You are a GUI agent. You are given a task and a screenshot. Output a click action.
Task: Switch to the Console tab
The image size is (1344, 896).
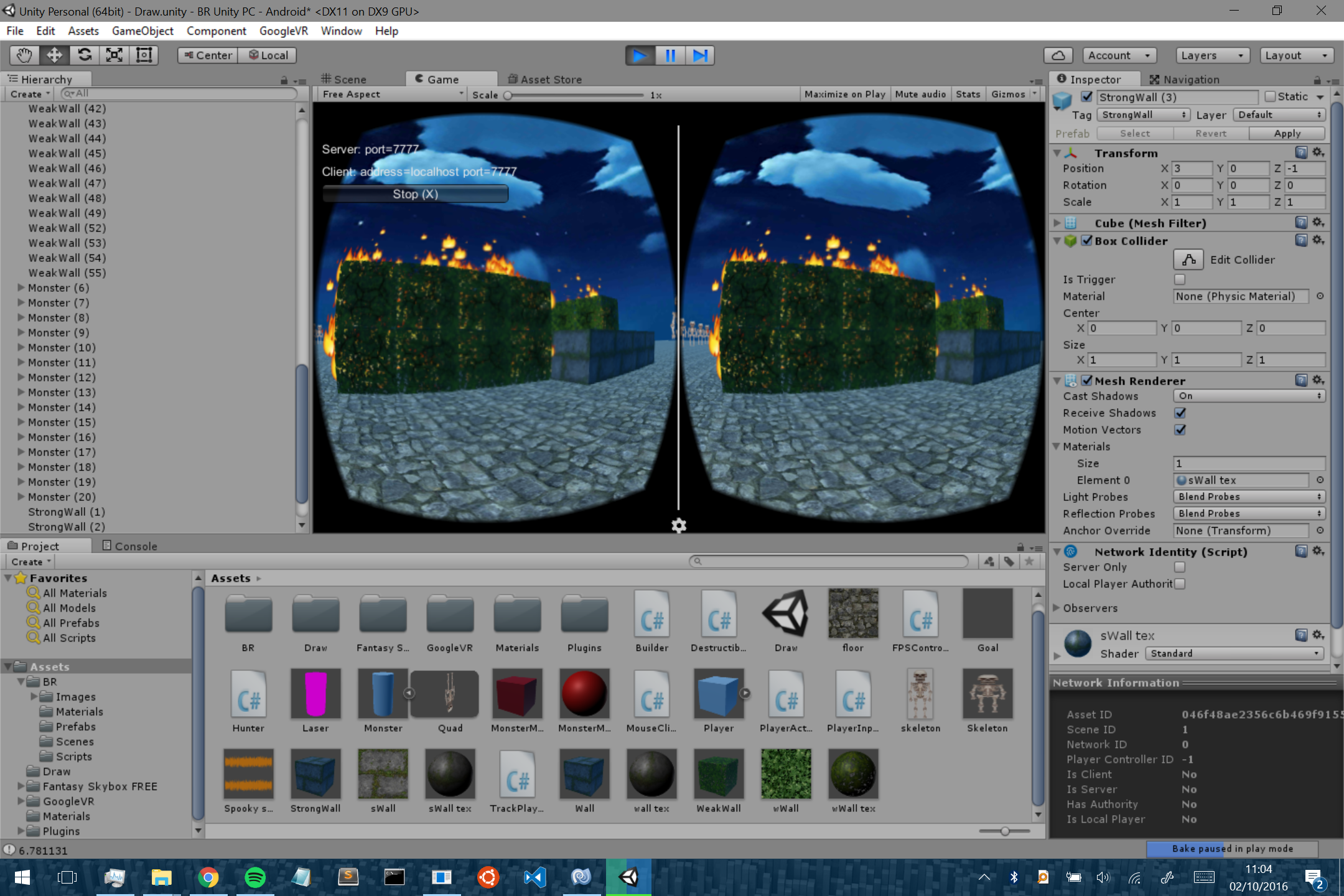(129, 546)
